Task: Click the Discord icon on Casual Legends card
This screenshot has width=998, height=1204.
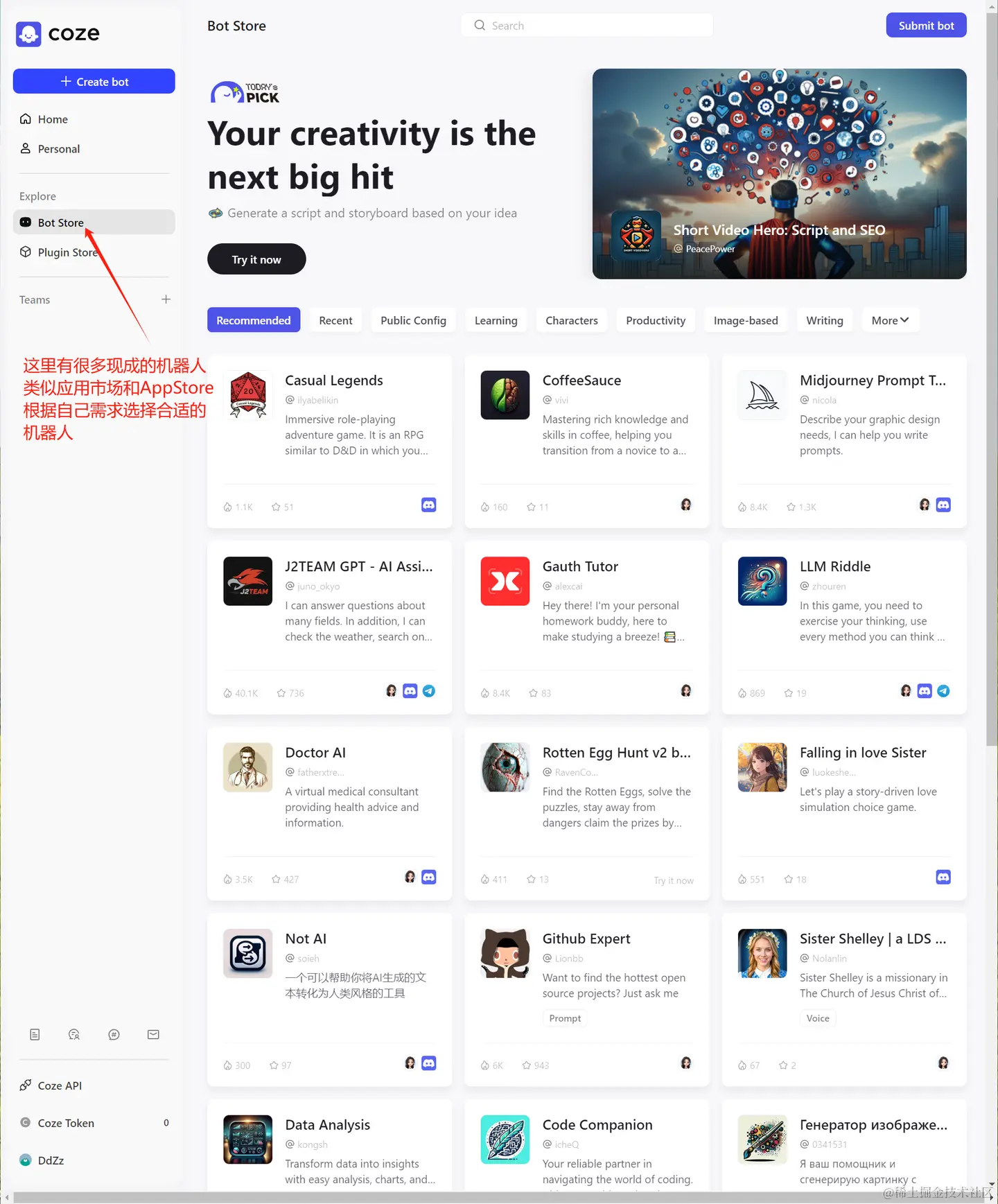Action: tap(429, 505)
